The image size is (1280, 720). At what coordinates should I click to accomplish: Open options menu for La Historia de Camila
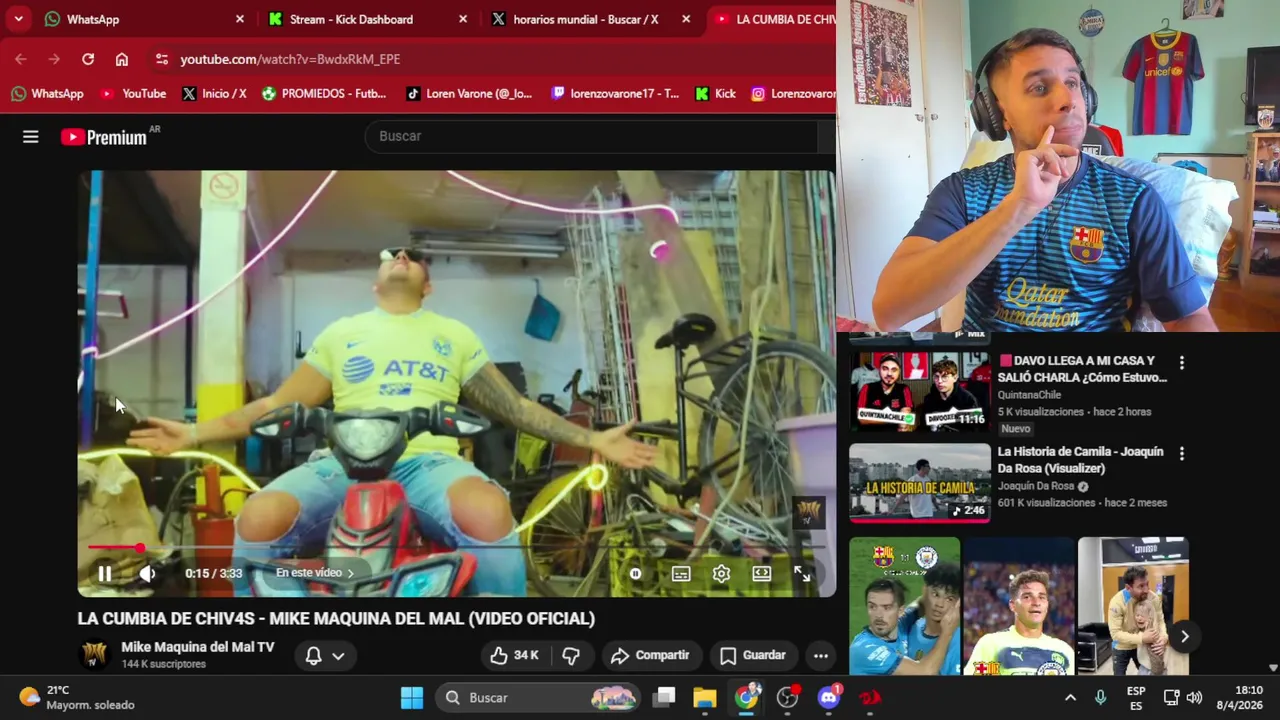point(1181,454)
